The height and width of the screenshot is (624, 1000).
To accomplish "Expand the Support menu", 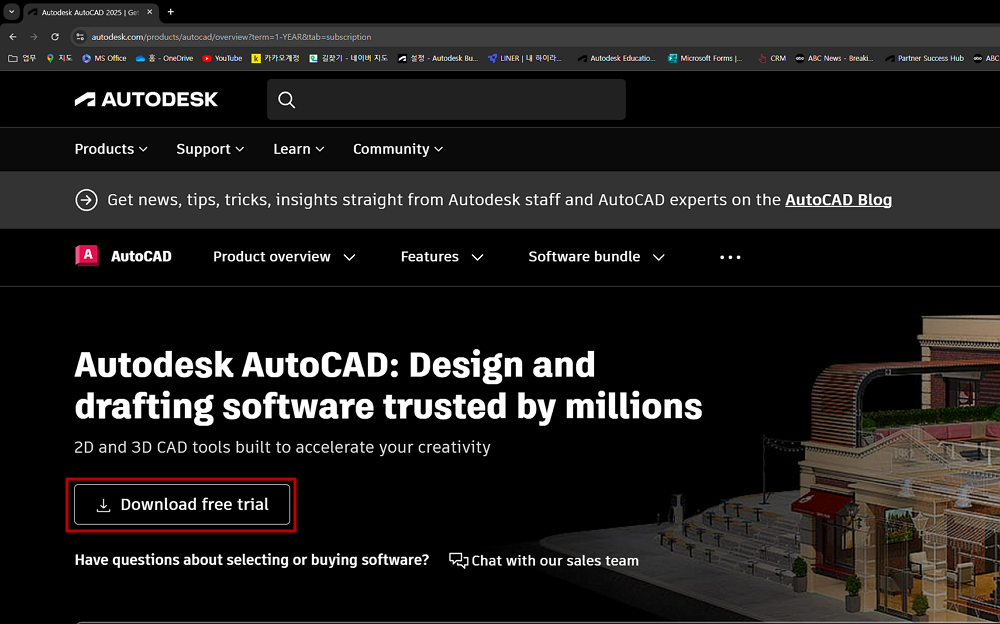I will click(x=210, y=149).
